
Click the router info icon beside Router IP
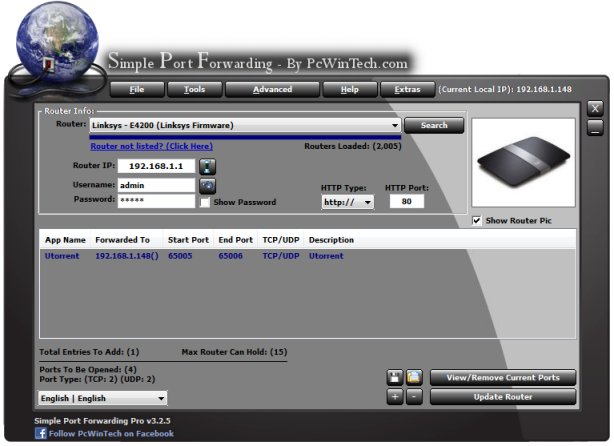click(207, 166)
